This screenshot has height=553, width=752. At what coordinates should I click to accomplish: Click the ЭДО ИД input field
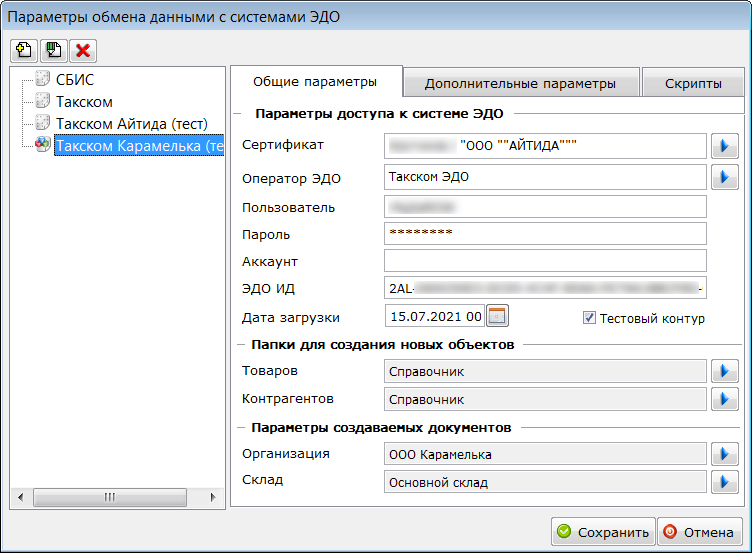pos(545,287)
